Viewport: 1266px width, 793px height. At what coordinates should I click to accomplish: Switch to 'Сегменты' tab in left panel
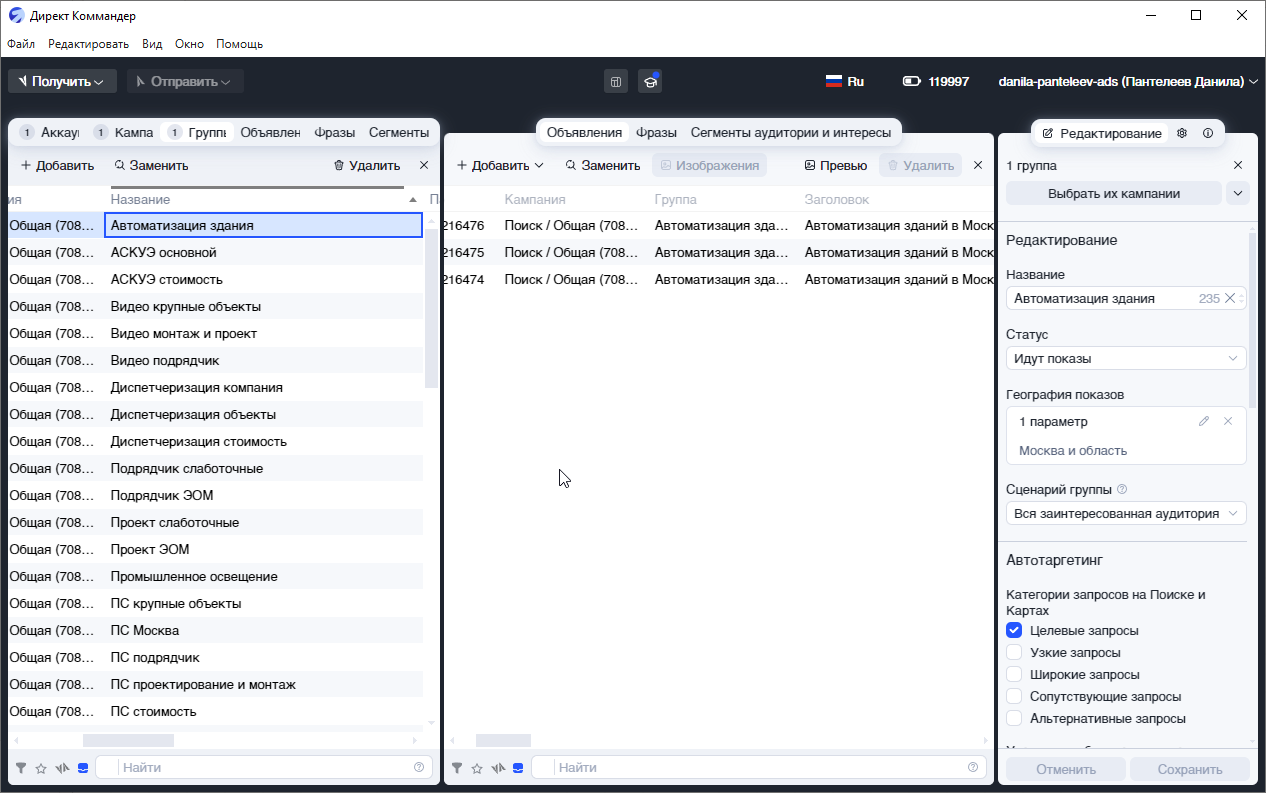click(x=399, y=132)
